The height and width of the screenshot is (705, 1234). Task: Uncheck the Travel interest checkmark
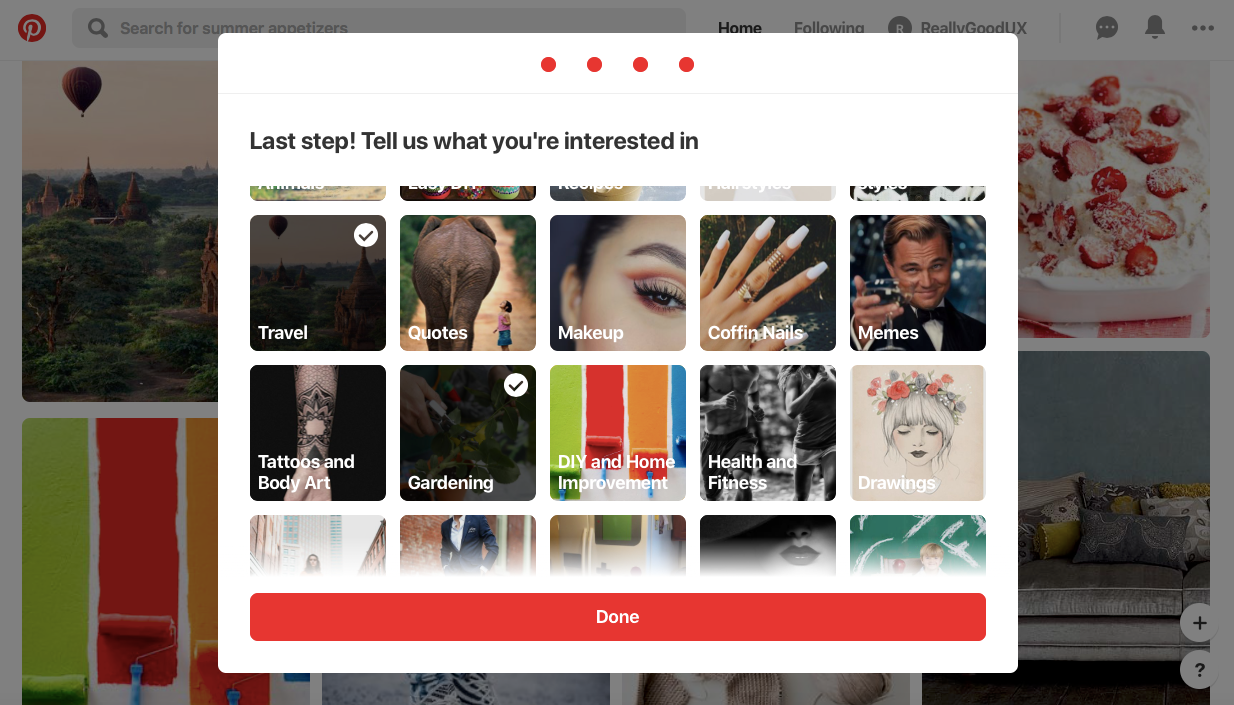coord(366,235)
